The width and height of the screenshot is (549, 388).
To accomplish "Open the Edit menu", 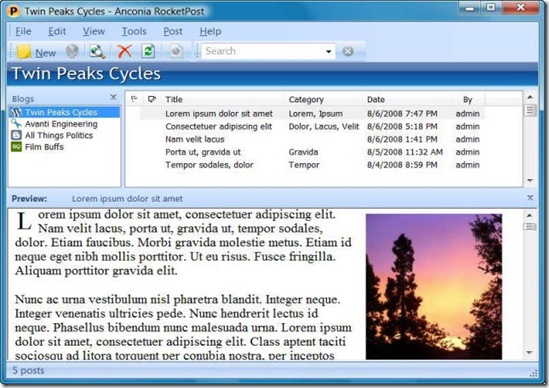I will [x=57, y=32].
